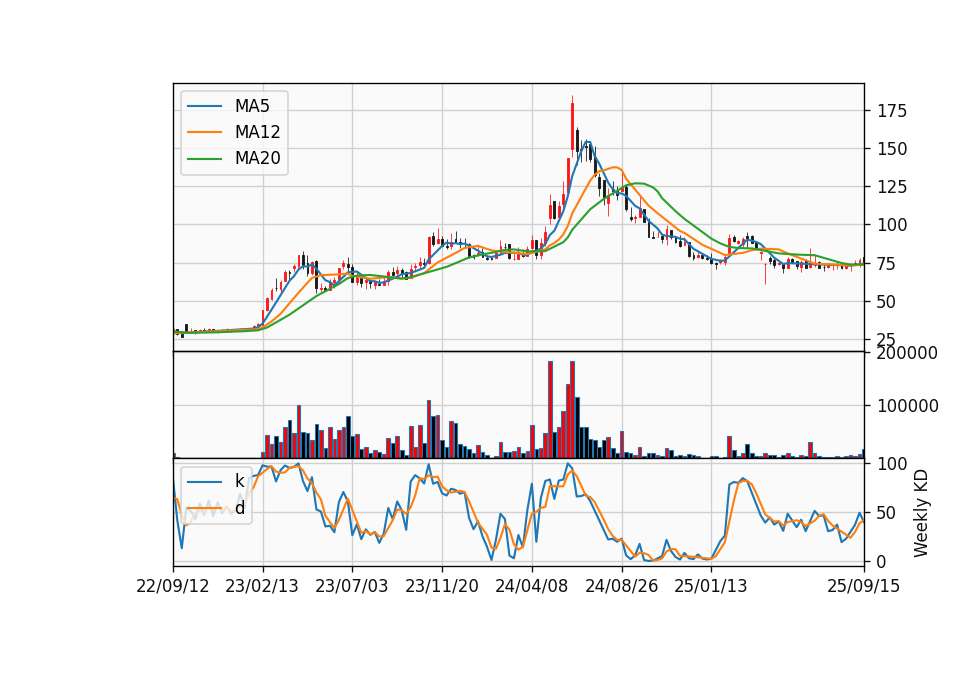Image resolution: width=960 pixels, height=690 pixels.
Task: Click the 24/04/08 date label
Action: point(531,586)
